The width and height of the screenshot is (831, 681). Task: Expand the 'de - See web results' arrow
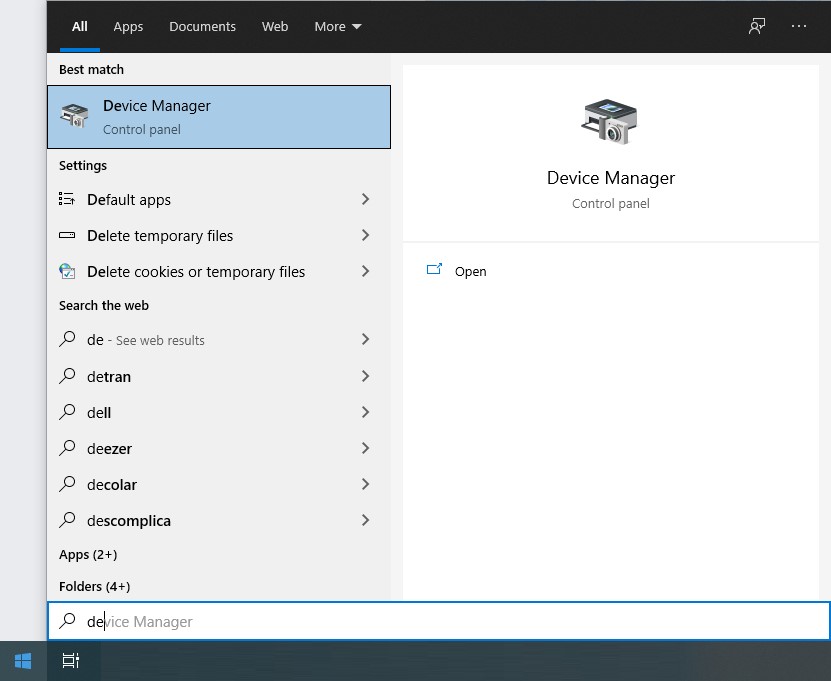point(365,339)
